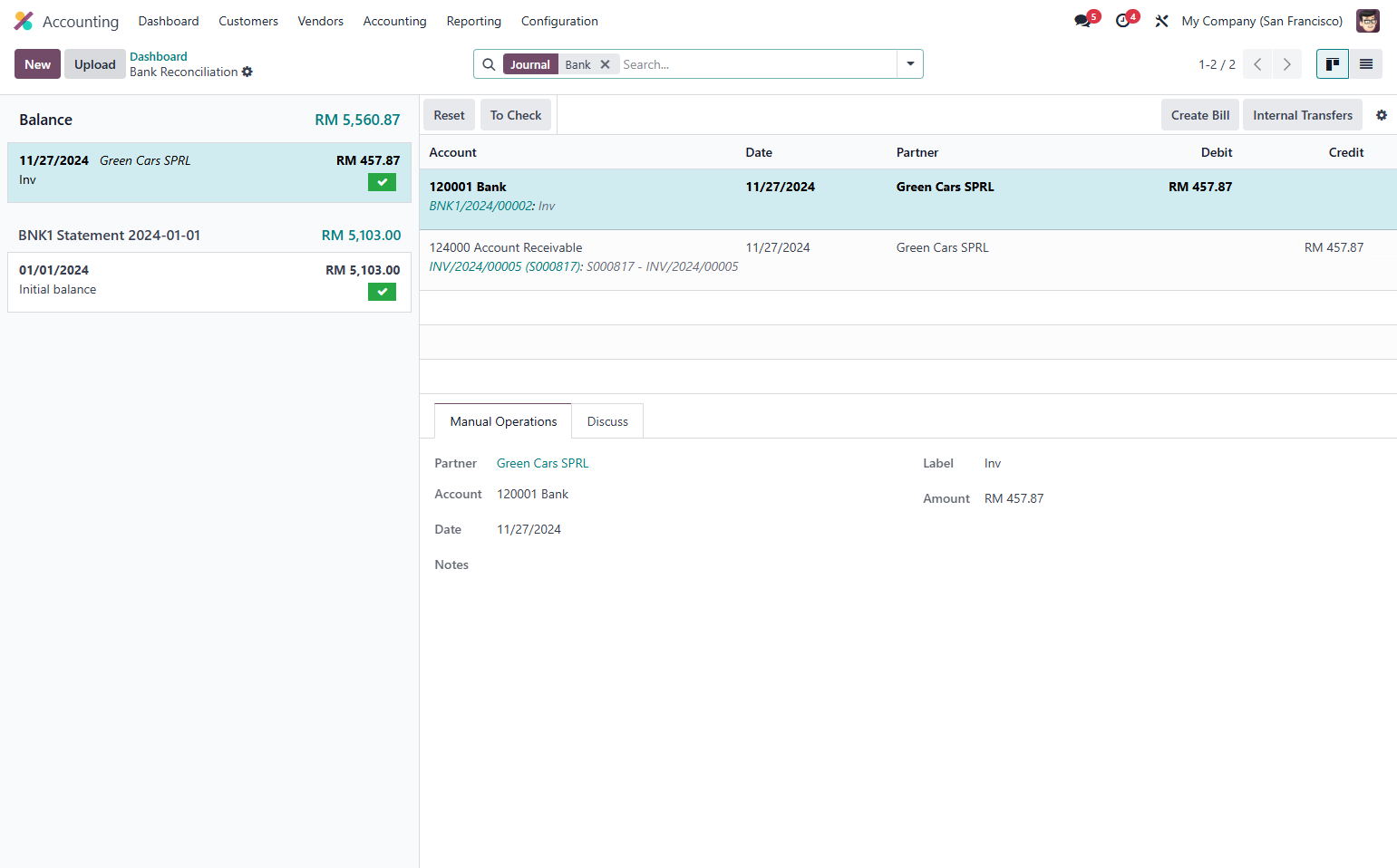Click the green check on Green Cars SPRL line
This screenshot has height=868, width=1397.
pyautogui.click(x=382, y=182)
